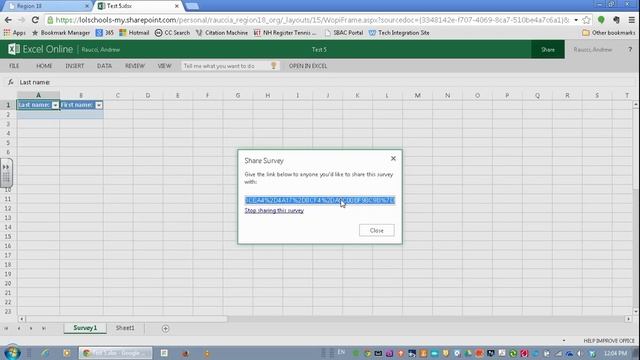
Task: Click Stop sharing this survey link
Action: tap(274, 211)
